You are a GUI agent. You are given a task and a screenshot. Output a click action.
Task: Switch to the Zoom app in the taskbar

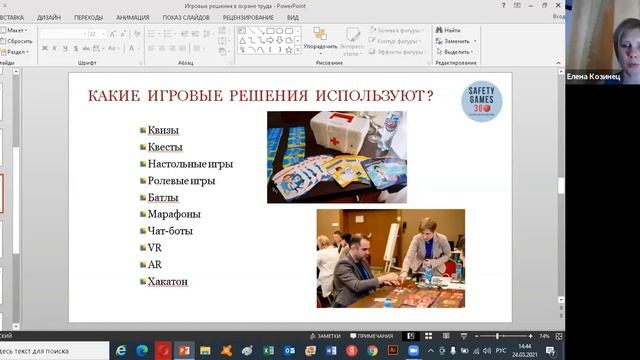(413, 351)
